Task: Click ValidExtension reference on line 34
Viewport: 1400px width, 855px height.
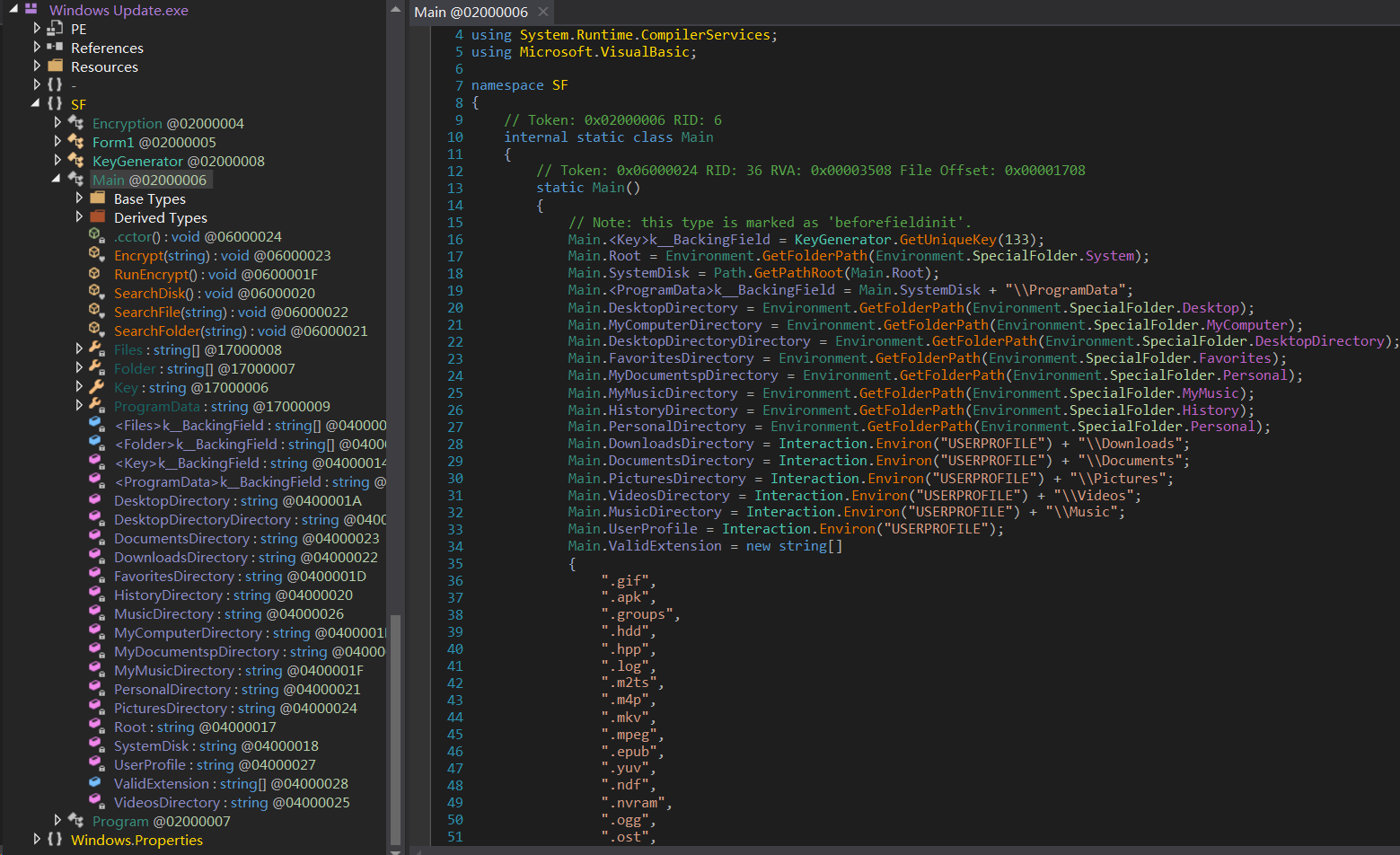Action: tap(665, 546)
